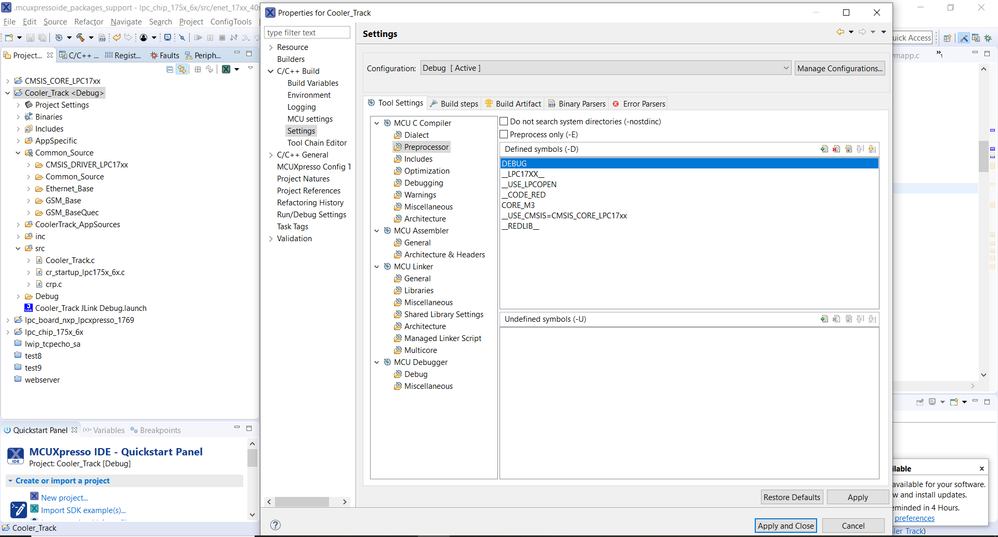The width and height of the screenshot is (998, 537).
Task: Switch to the Build Artifact tab
Action: coord(513,104)
